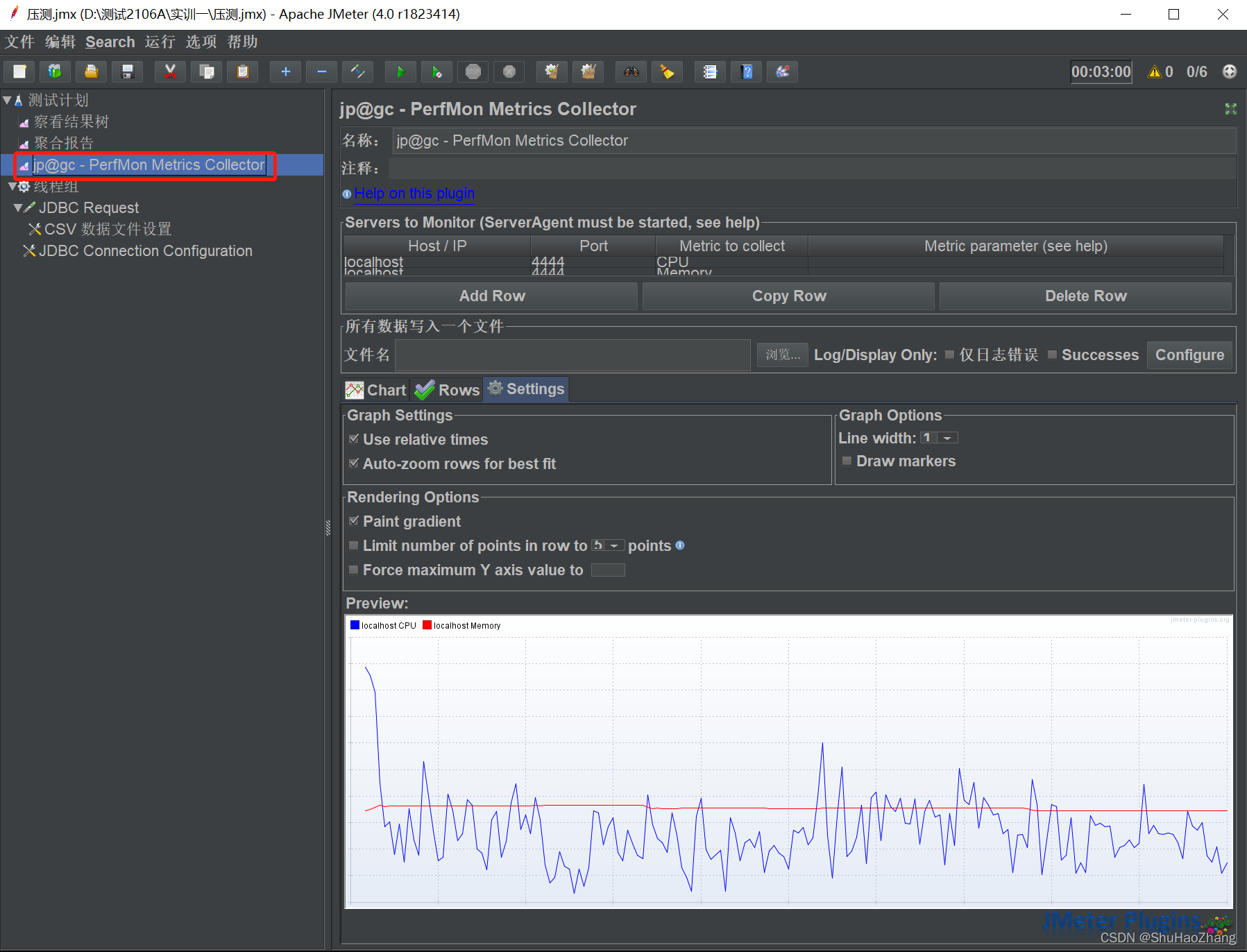1247x952 pixels.
Task: Click the 注释 comment input field
Action: click(812, 169)
